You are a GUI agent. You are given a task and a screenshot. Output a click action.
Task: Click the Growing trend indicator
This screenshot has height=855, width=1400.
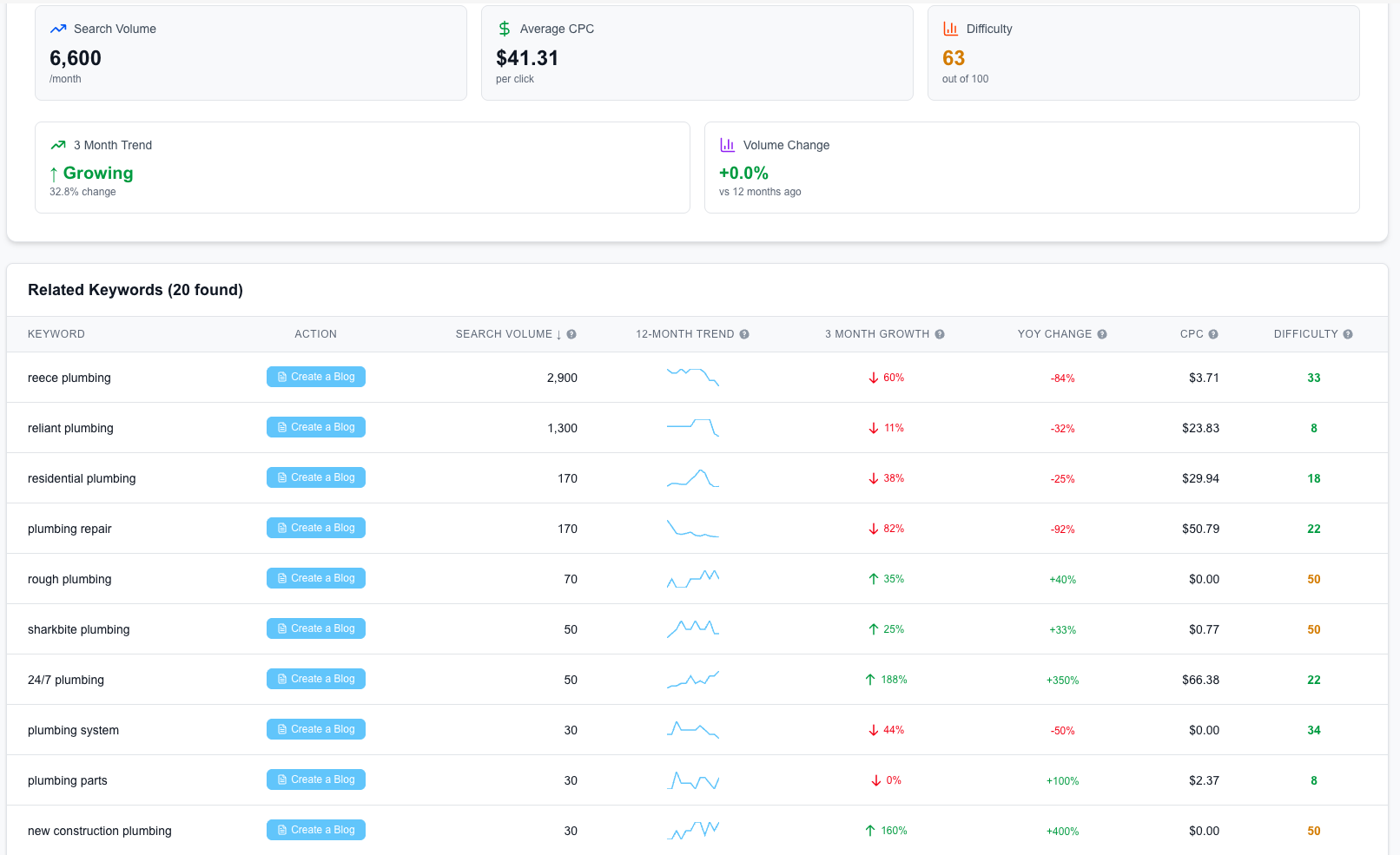(98, 173)
